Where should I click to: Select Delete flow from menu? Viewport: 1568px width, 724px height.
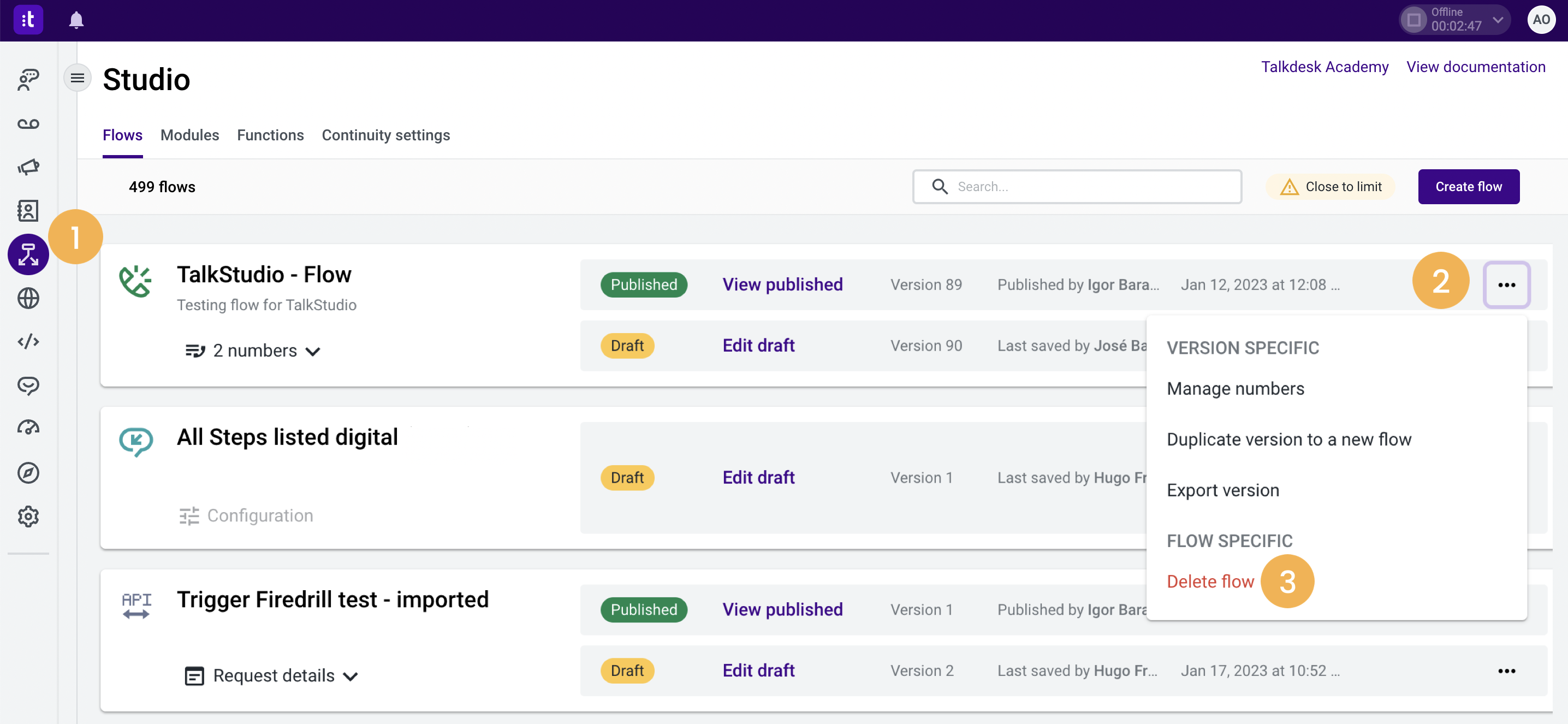pyautogui.click(x=1209, y=581)
